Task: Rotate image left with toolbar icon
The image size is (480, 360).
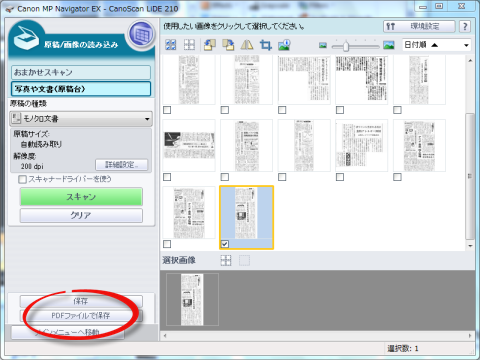Action: pyautogui.click(x=210, y=44)
